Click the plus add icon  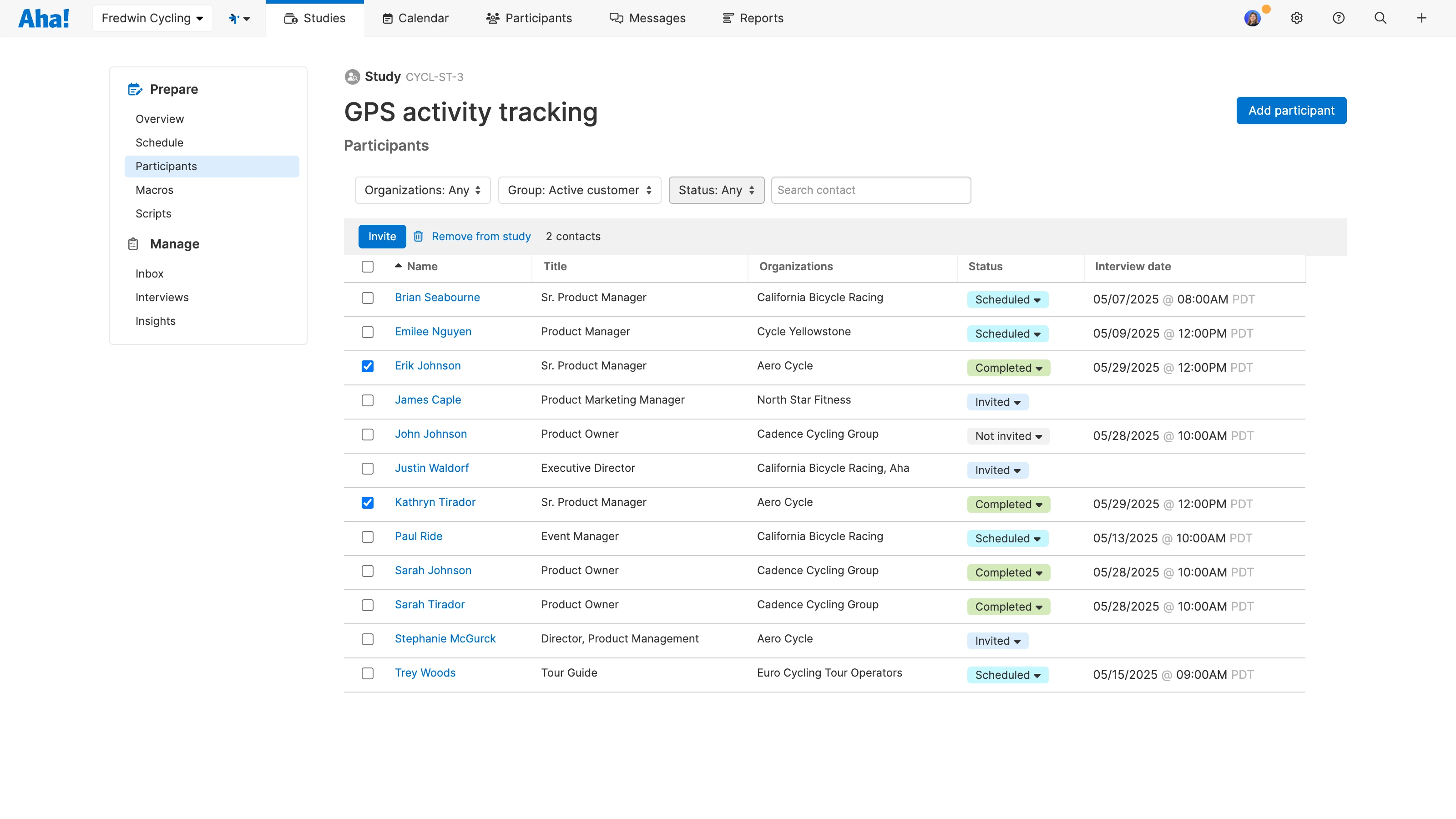coord(1421,18)
